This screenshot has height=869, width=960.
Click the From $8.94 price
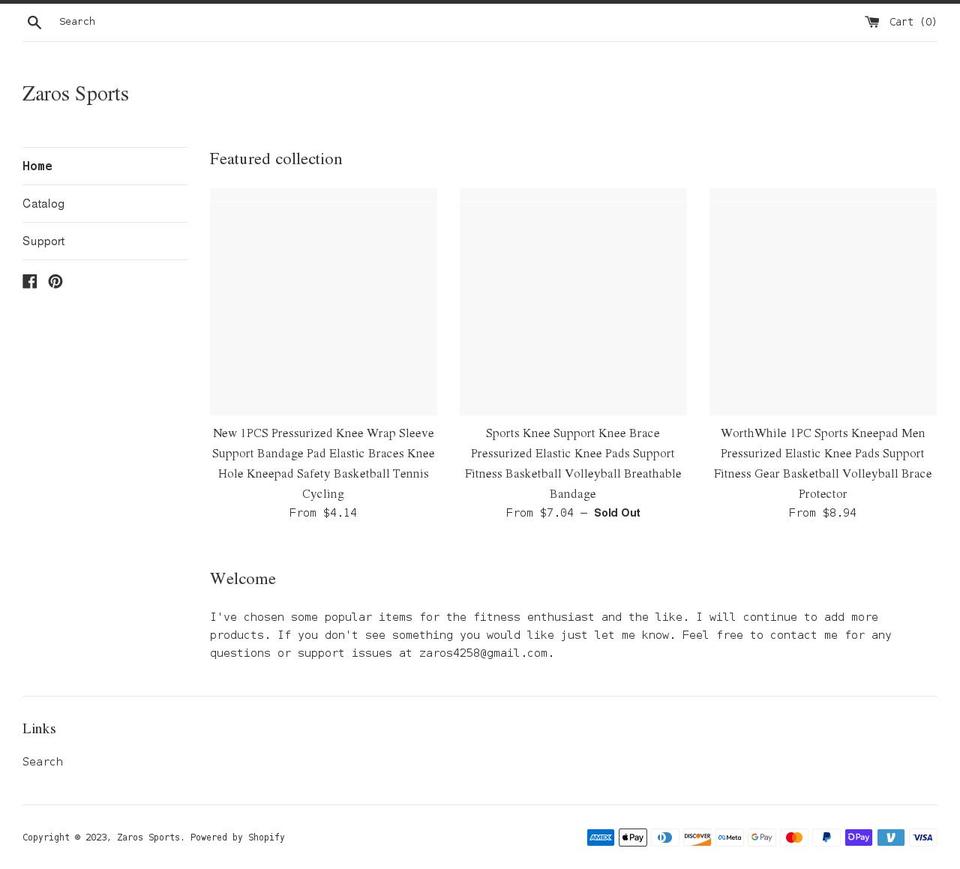pos(823,513)
